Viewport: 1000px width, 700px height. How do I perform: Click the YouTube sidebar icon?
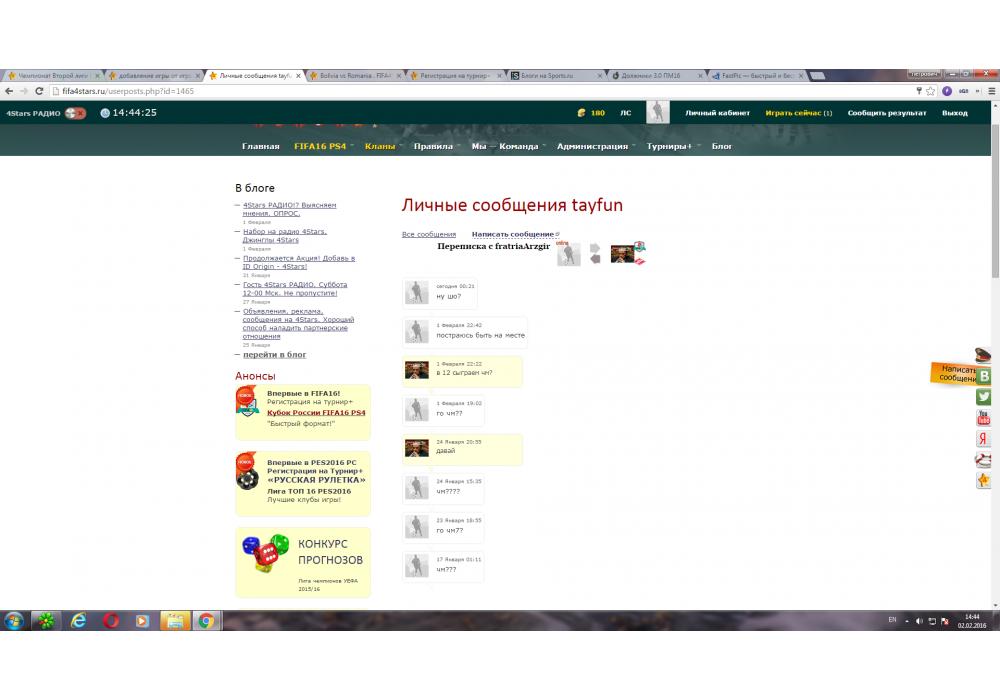point(984,418)
